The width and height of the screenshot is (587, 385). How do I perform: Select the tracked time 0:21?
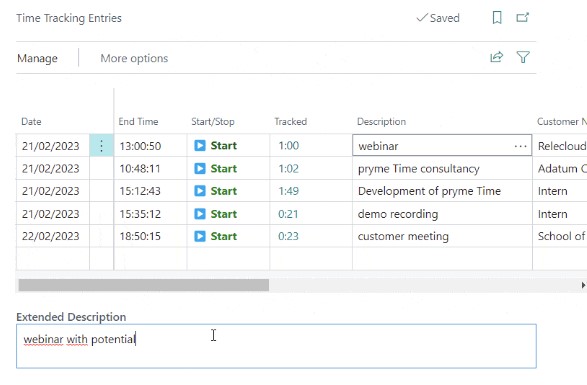288,214
